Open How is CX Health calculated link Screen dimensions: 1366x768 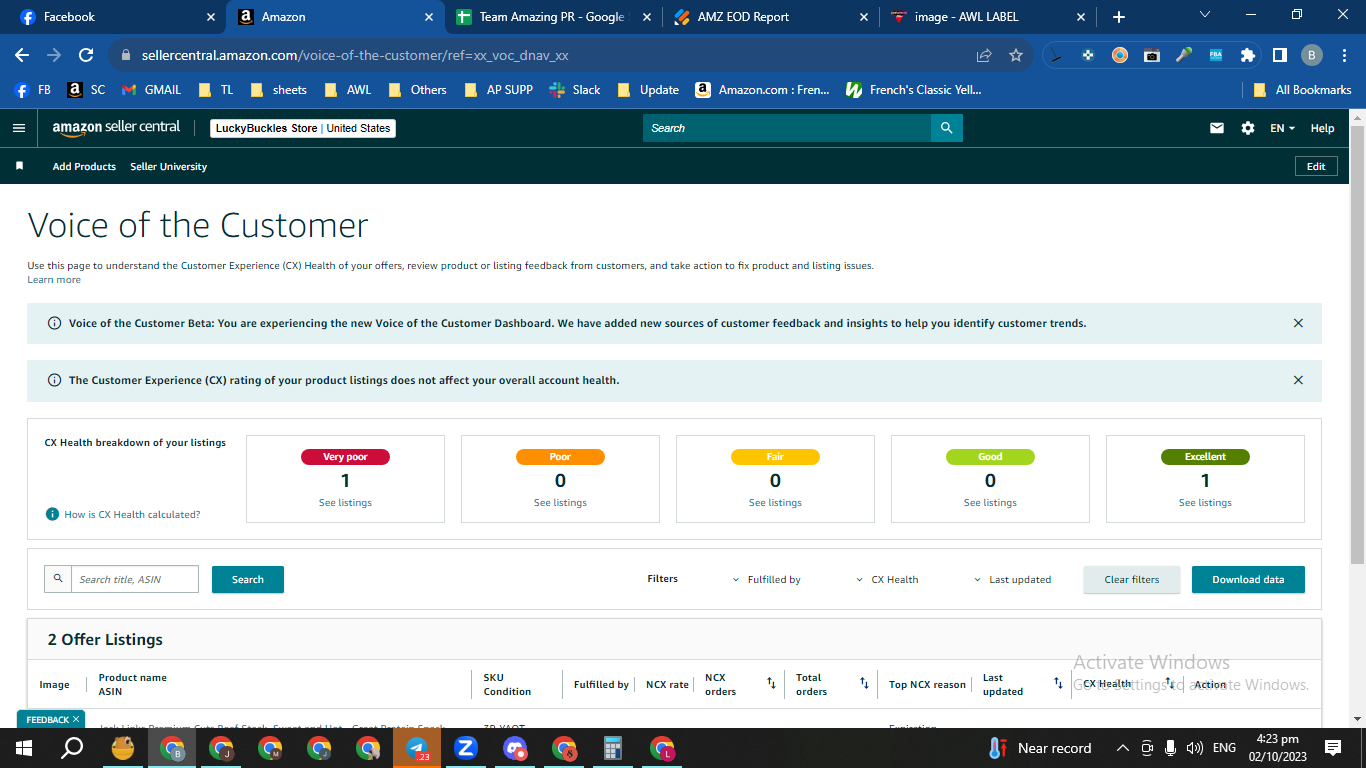tap(132, 515)
